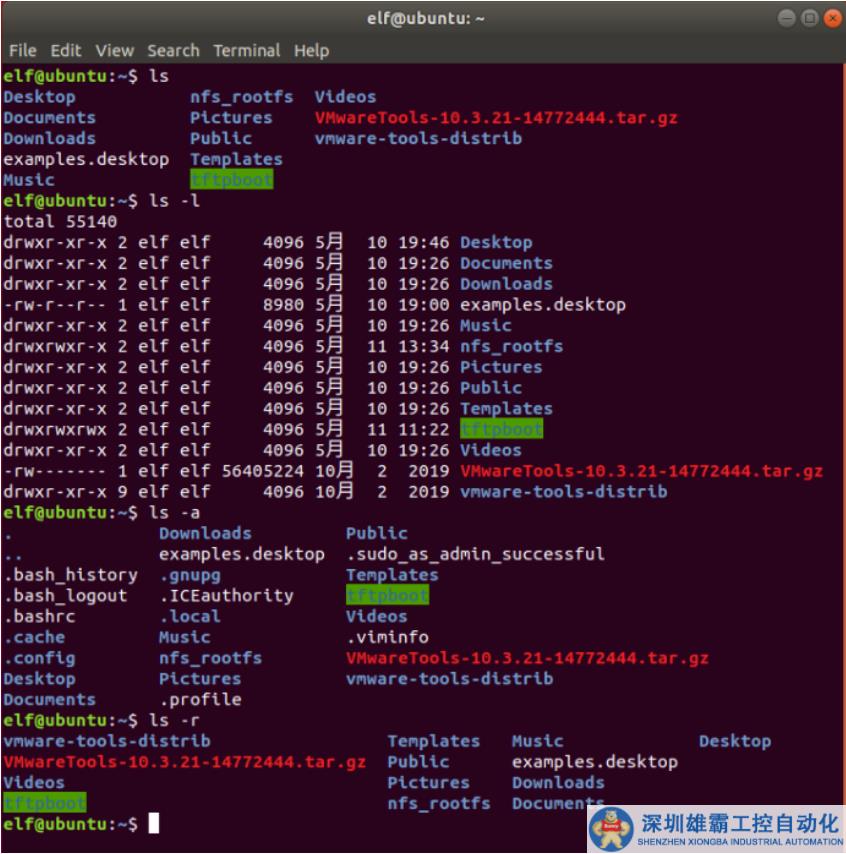Click nfs_rootfs in the ls -l listing
Screen dimensions: 846x854
click(x=511, y=346)
